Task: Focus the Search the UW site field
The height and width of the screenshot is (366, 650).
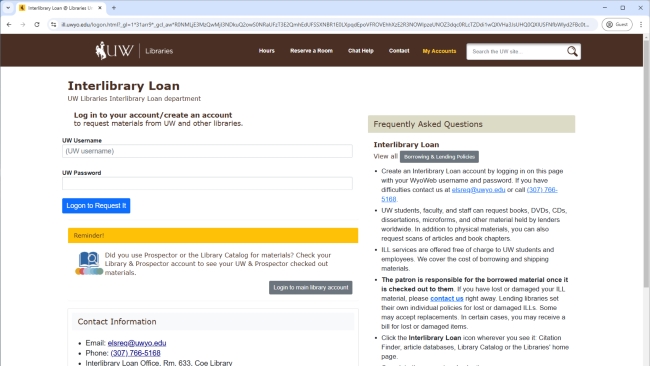Action: click(516, 51)
